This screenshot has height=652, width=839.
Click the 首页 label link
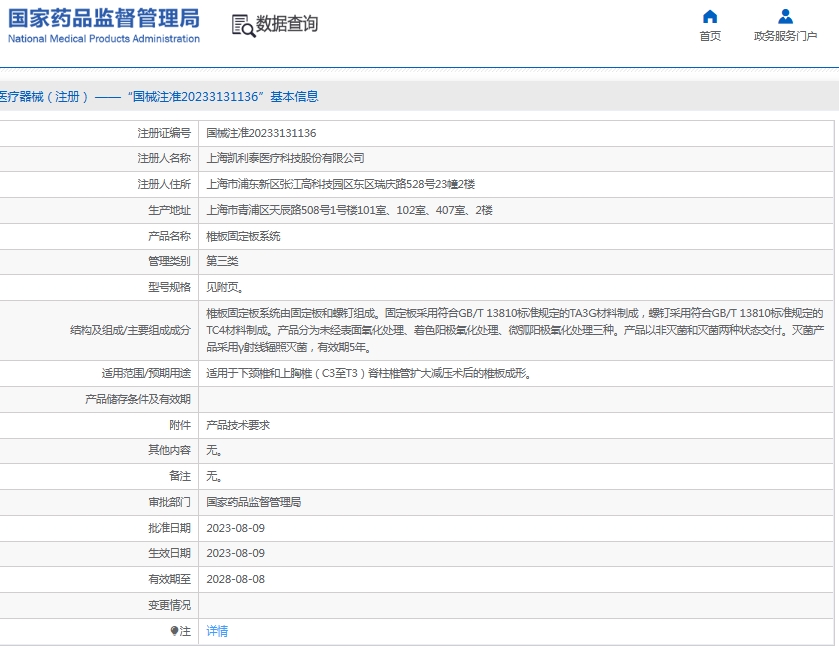point(710,36)
